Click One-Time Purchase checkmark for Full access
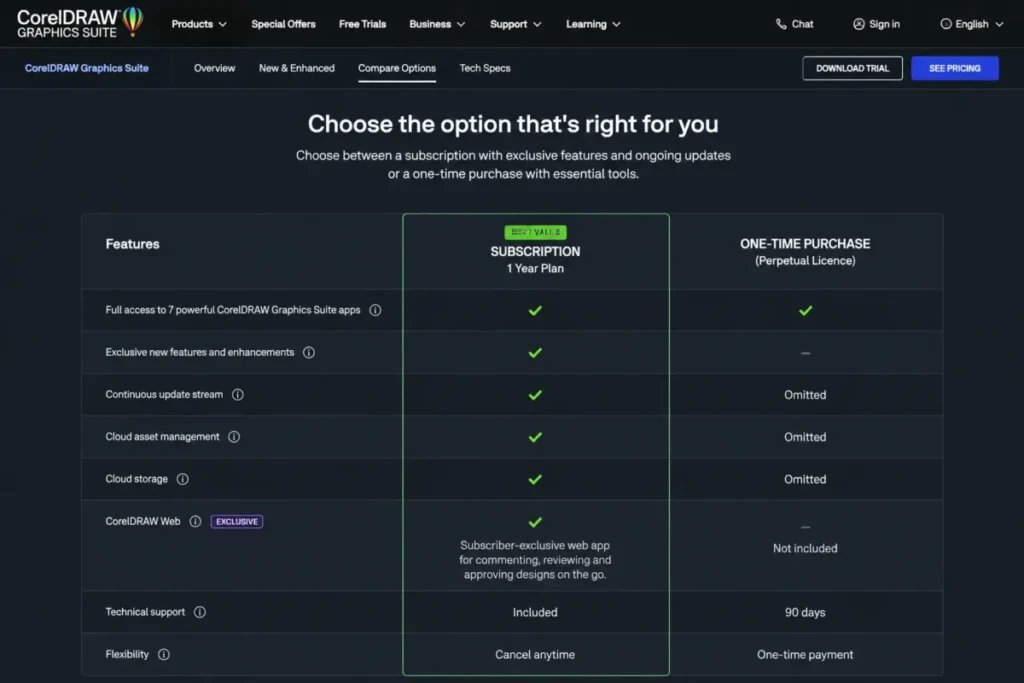 805,311
